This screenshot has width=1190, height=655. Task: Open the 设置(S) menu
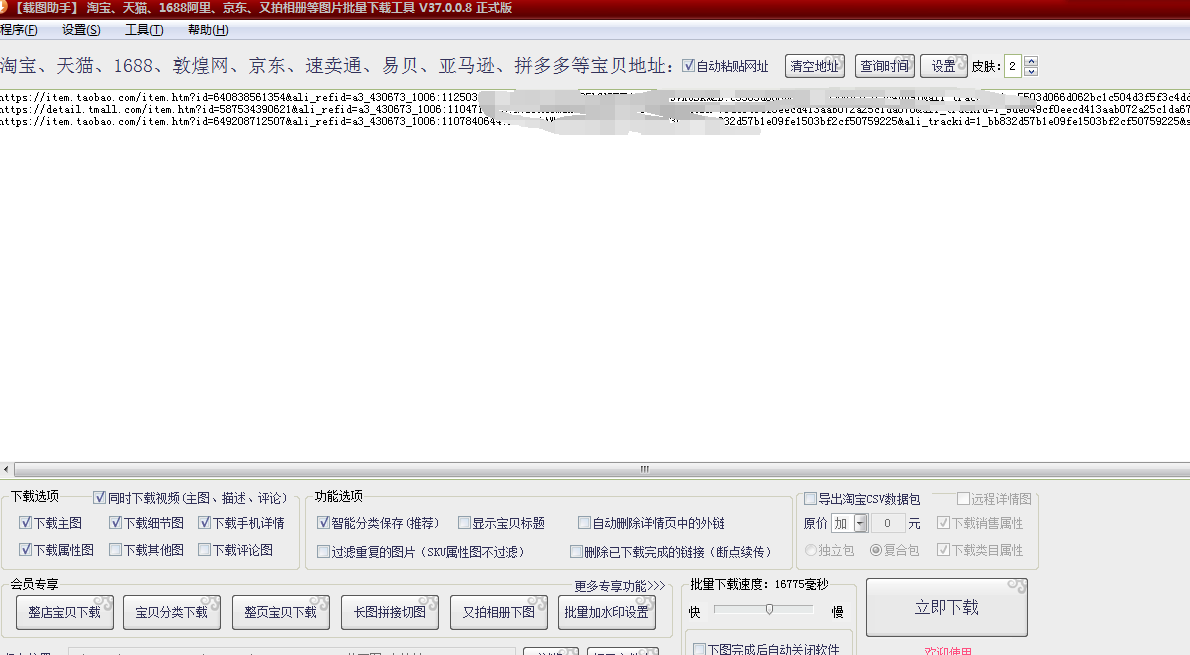coord(81,30)
